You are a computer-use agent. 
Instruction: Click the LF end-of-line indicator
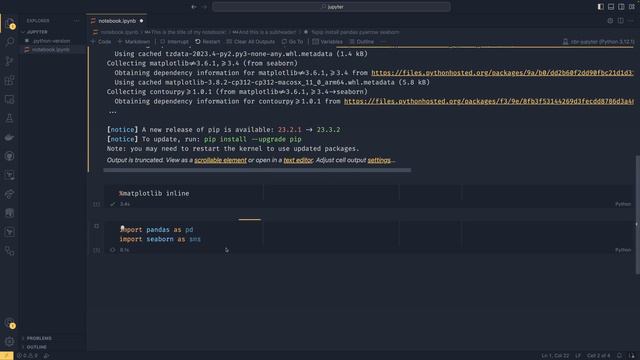click(578, 356)
